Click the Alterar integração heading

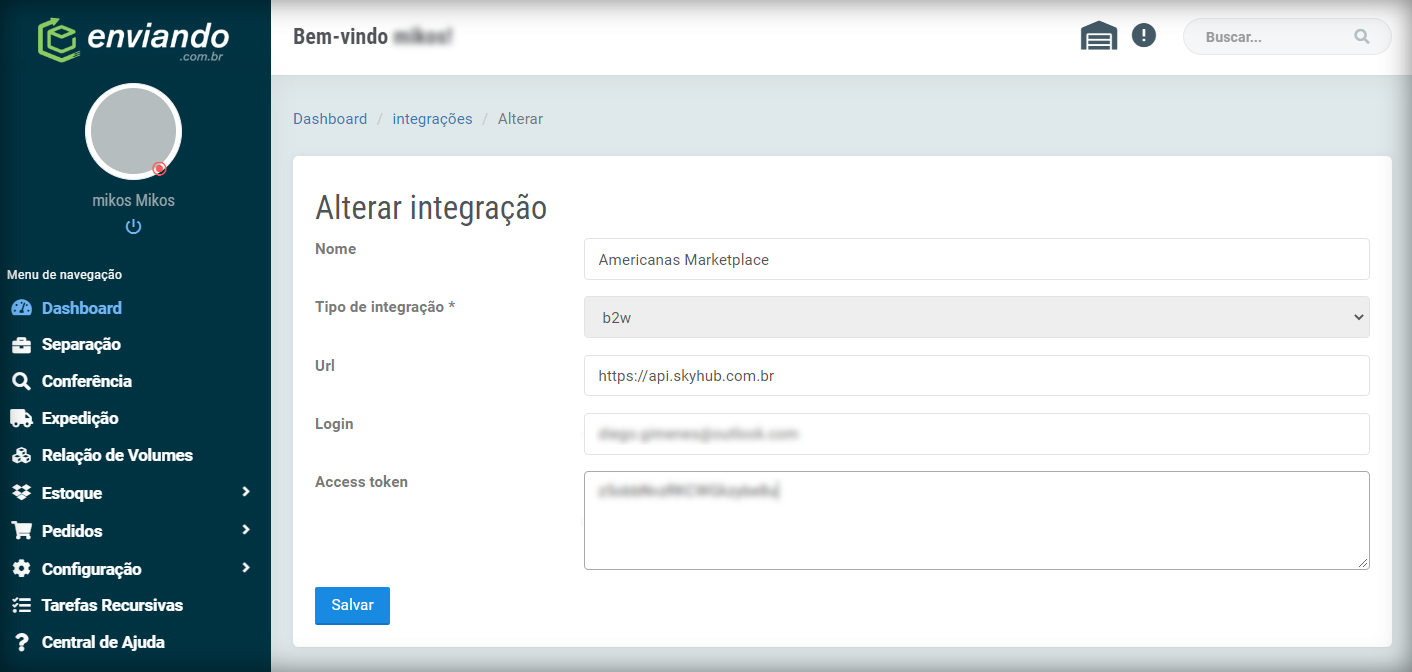[431, 208]
